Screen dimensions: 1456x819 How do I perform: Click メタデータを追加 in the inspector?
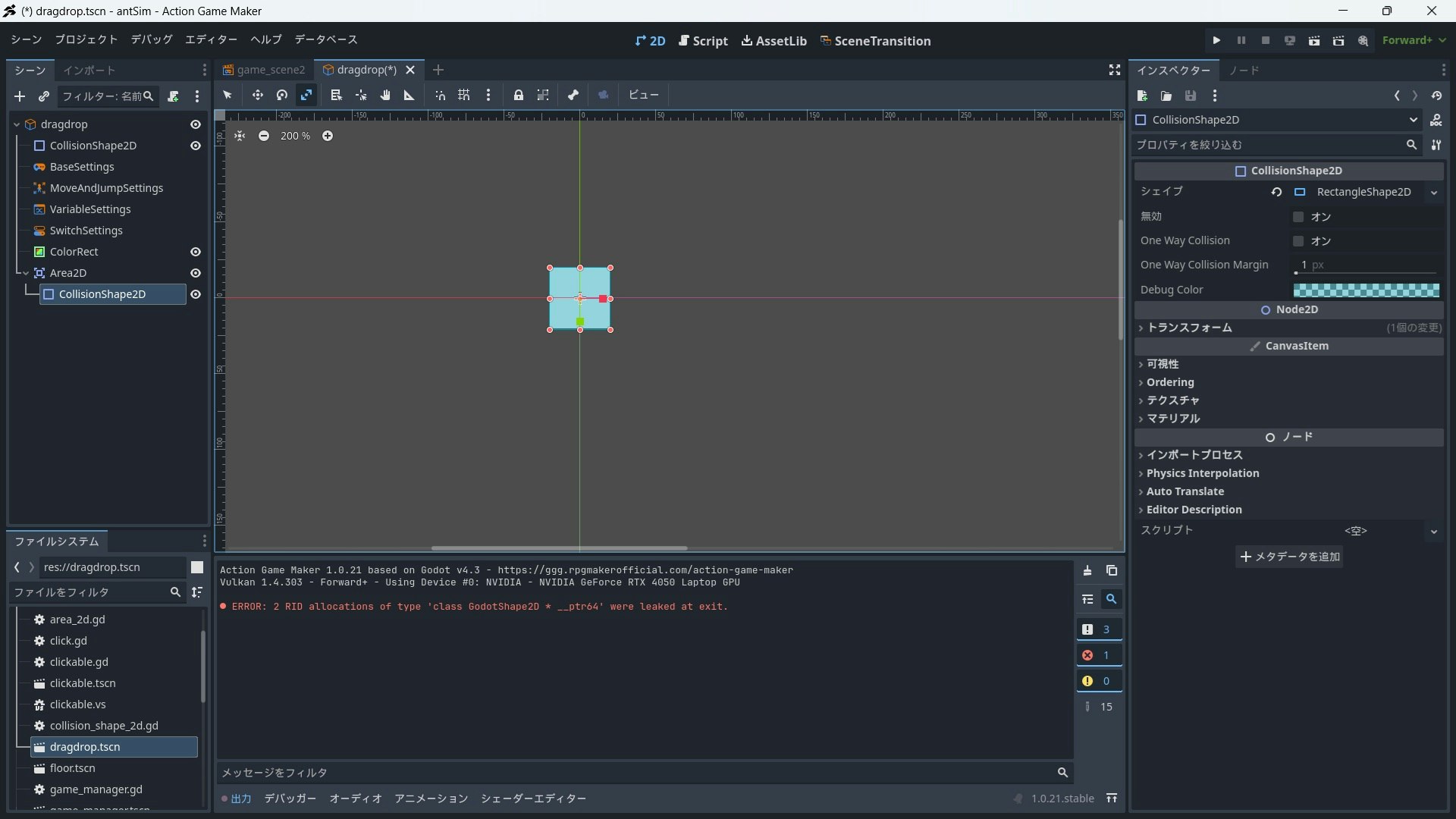coord(1289,557)
